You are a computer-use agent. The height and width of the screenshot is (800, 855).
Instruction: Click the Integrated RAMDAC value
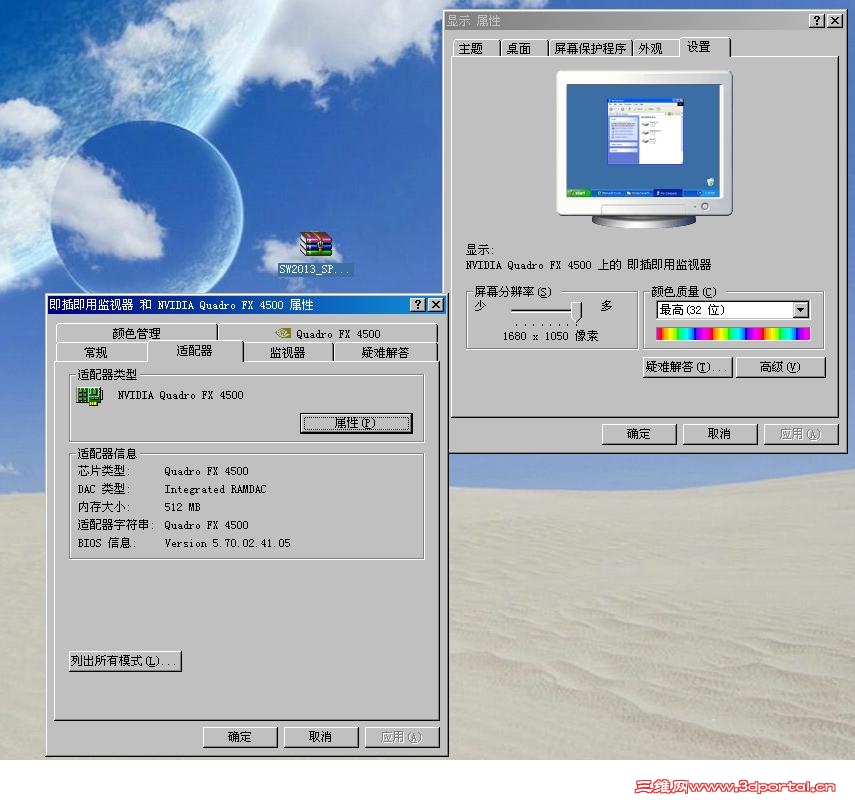click(x=215, y=489)
